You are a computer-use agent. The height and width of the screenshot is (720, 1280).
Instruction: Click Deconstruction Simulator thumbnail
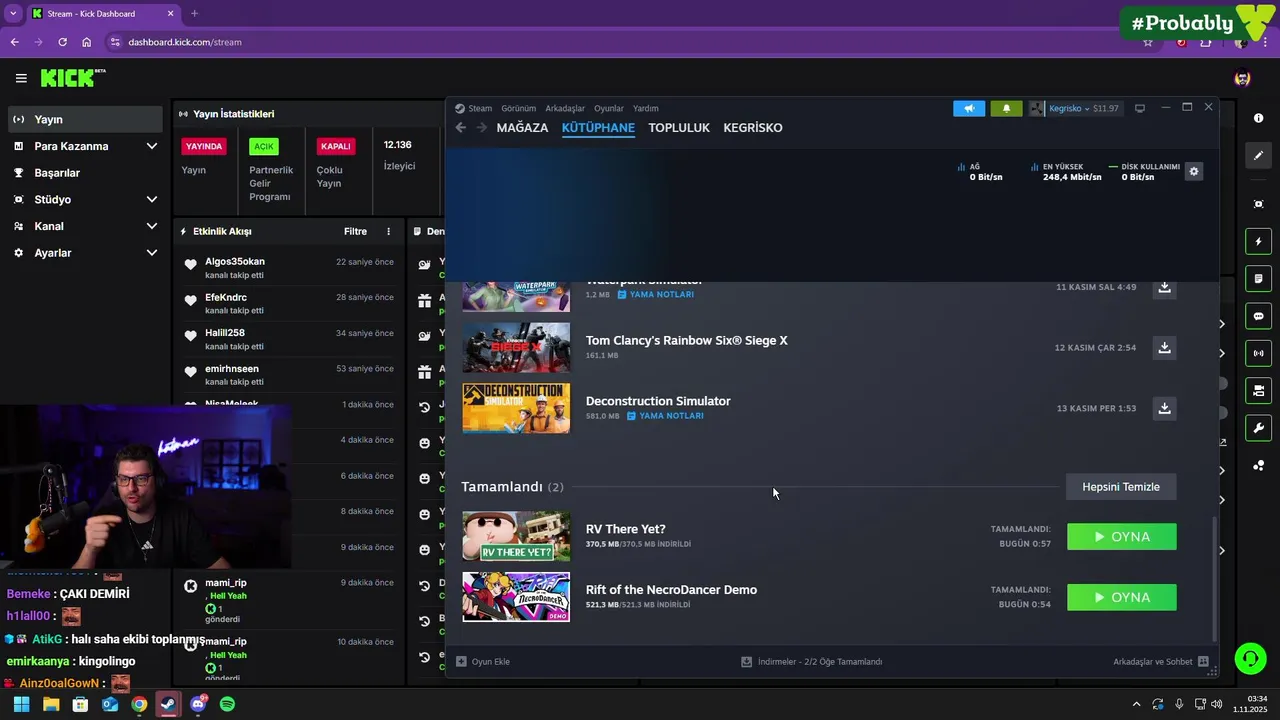(x=516, y=408)
